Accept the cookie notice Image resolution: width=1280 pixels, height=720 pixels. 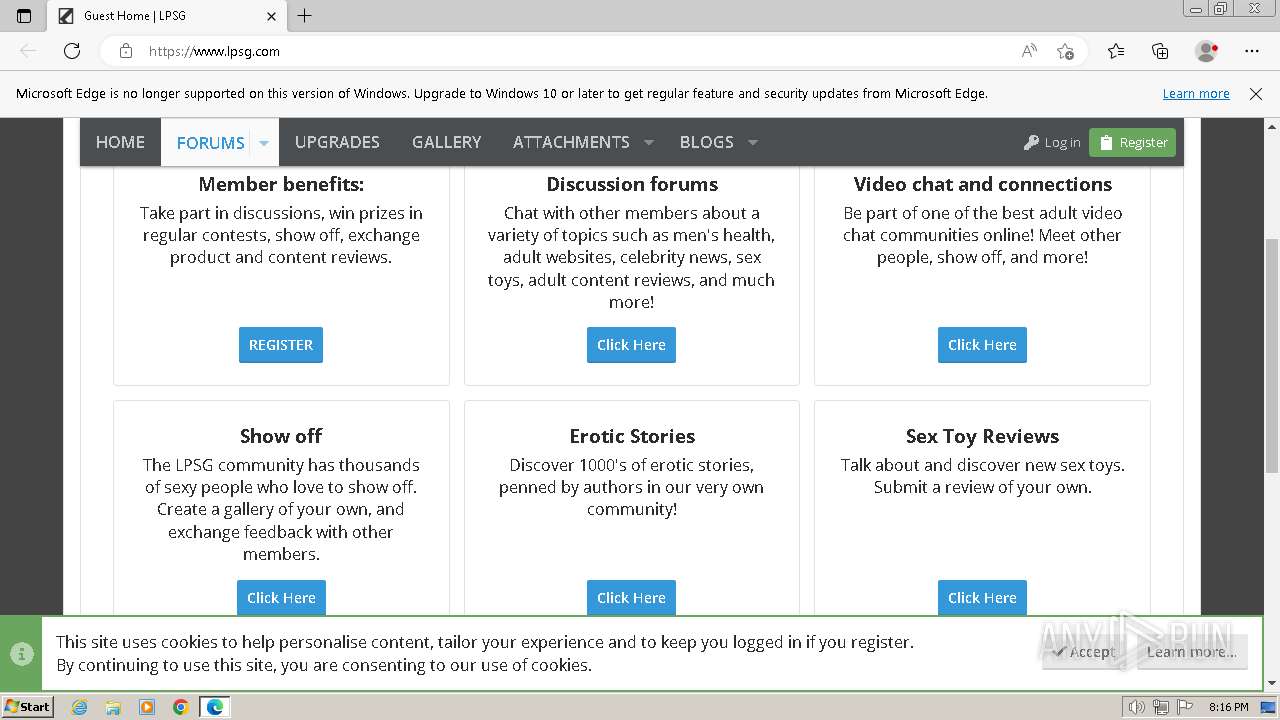pos(1084,652)
